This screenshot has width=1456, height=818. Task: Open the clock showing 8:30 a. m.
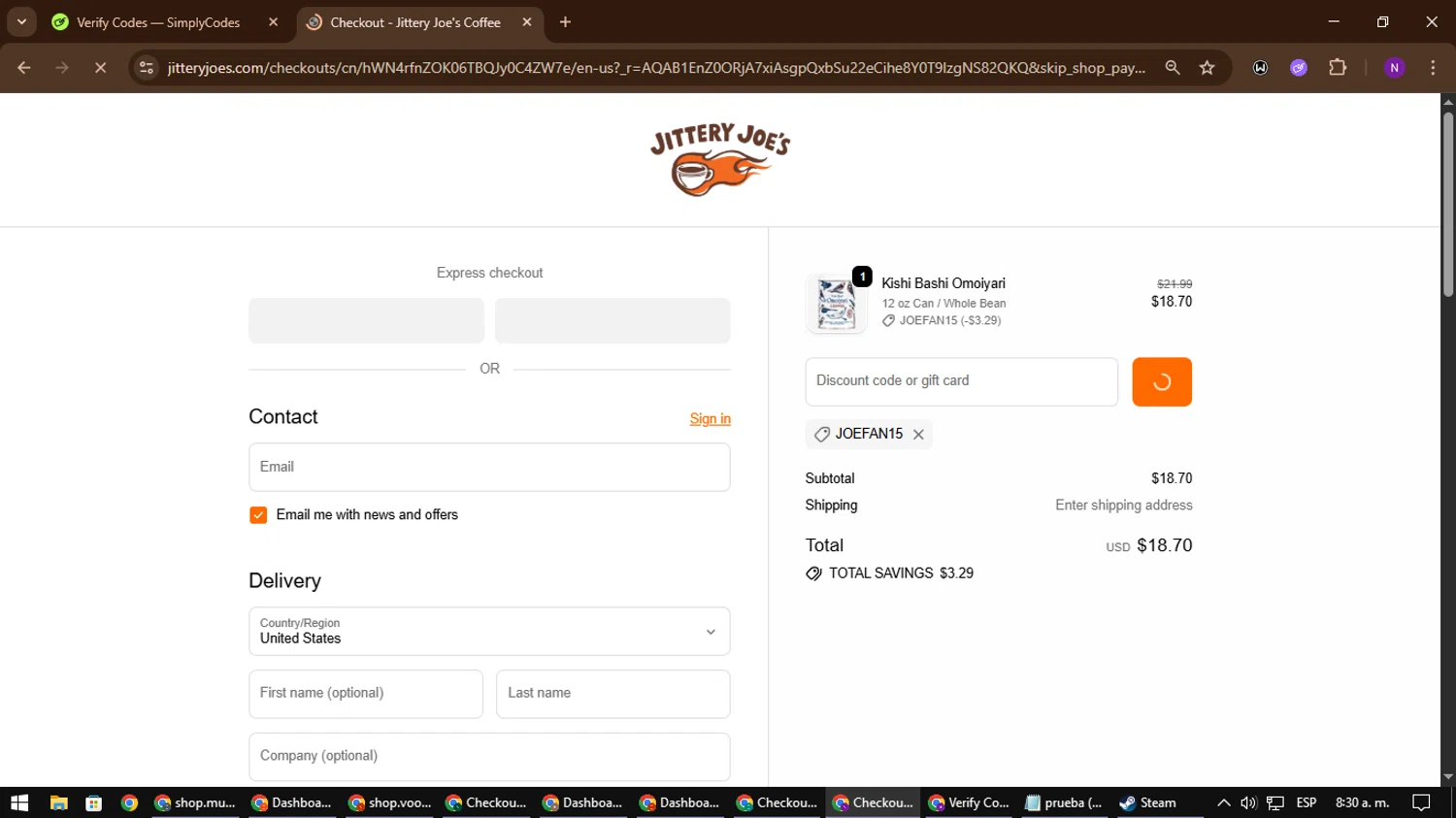point(1363,802)
